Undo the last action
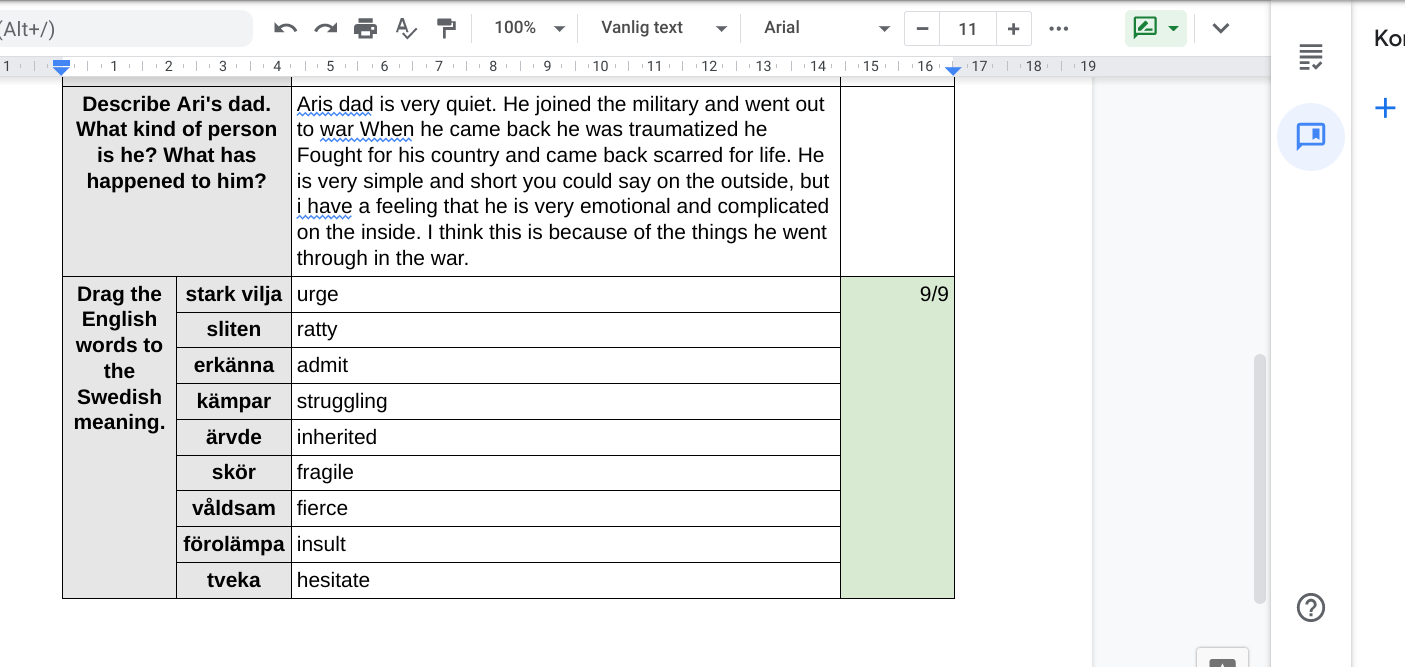 click(x=285, y=28)
